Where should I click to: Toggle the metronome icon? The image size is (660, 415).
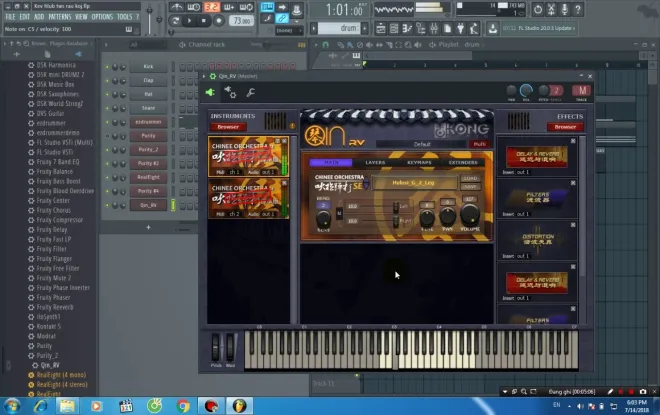(x=176, y=7)
